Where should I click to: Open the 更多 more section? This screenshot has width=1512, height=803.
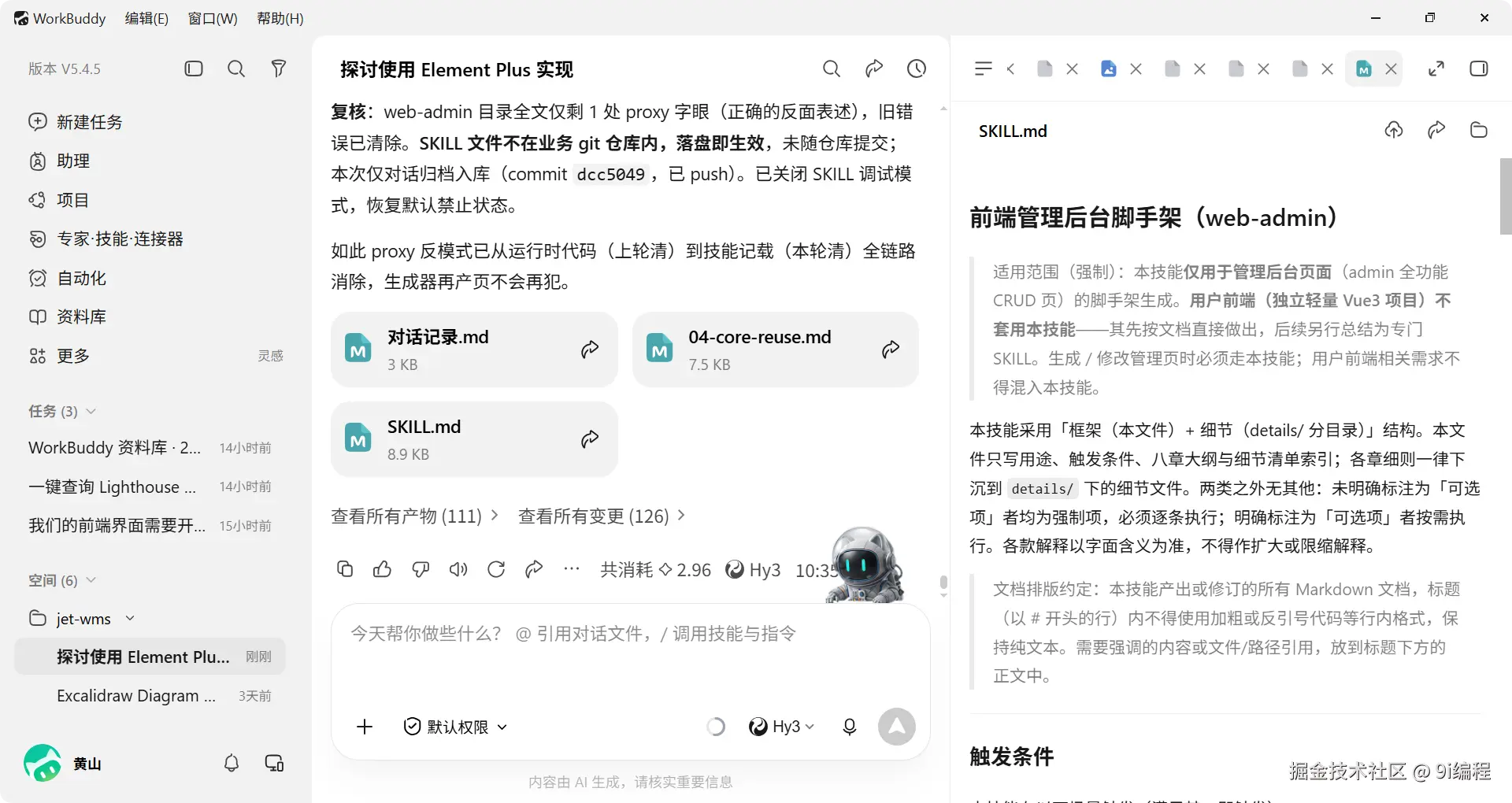59,356
